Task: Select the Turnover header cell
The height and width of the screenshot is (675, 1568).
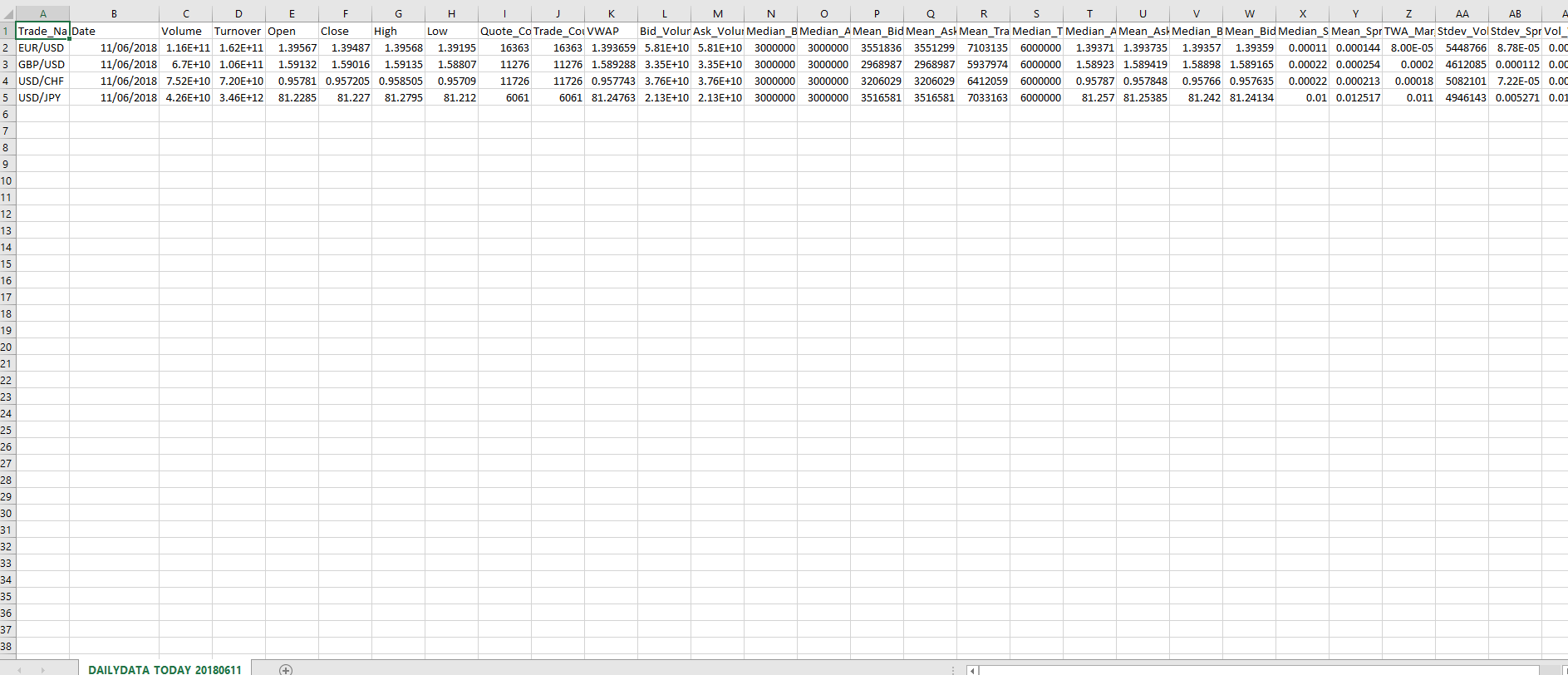Action: [238, 31]
